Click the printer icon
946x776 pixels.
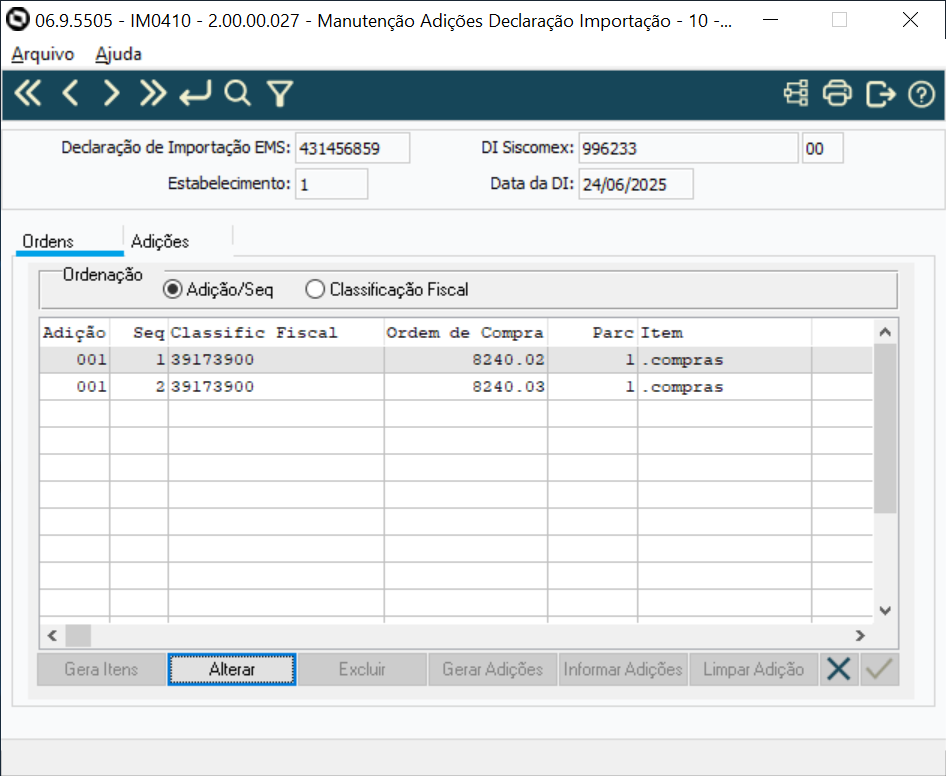837,94
